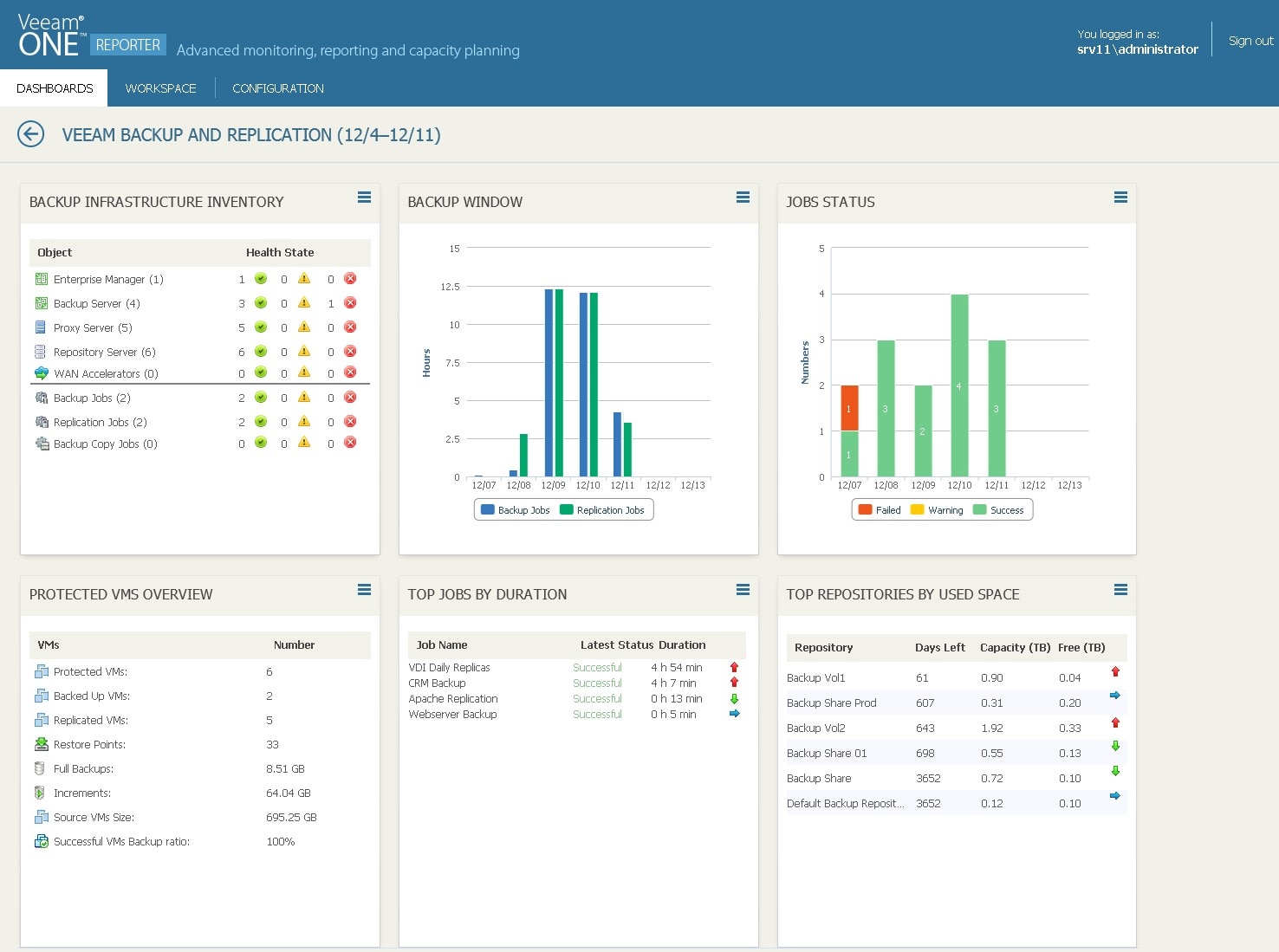Switch to the Configuration tab
The width and height of the screenshot is (1279, 952).
tap(278, 88)
